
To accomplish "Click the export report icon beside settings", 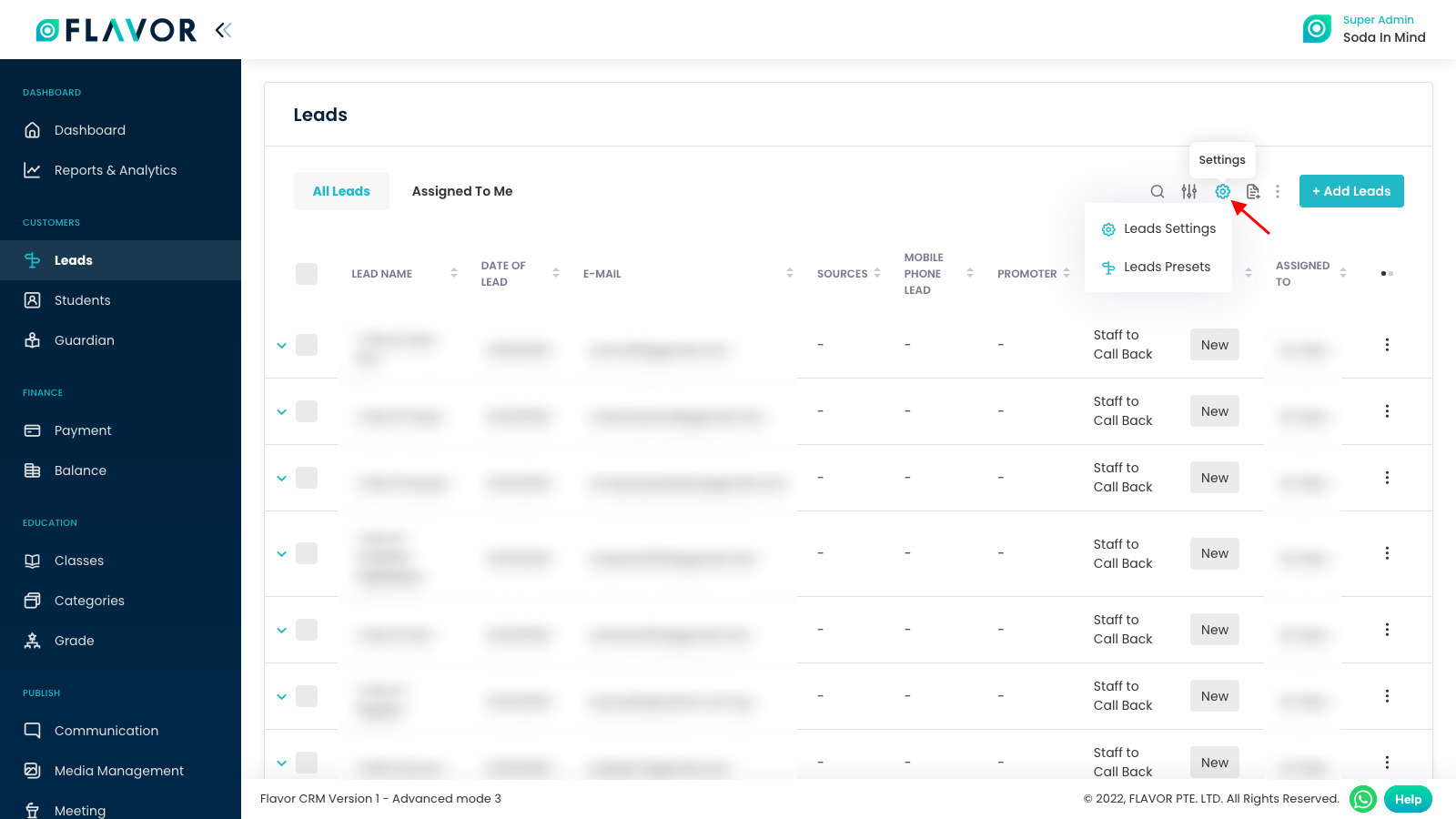I will [x=1253, y=191].
